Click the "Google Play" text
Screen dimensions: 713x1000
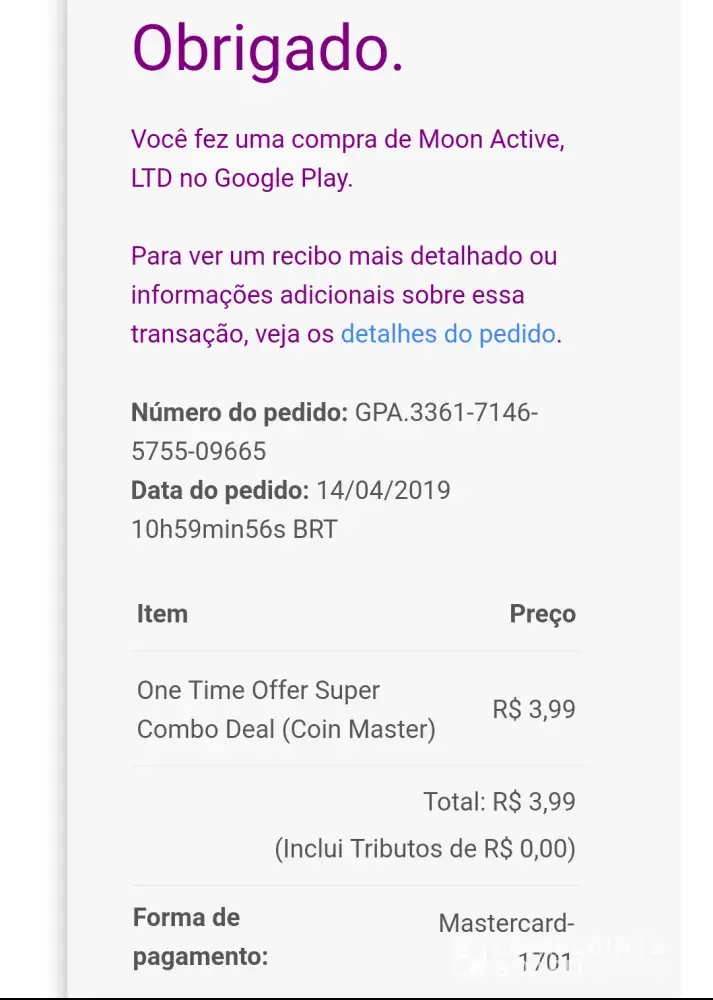tap(281, 179)
